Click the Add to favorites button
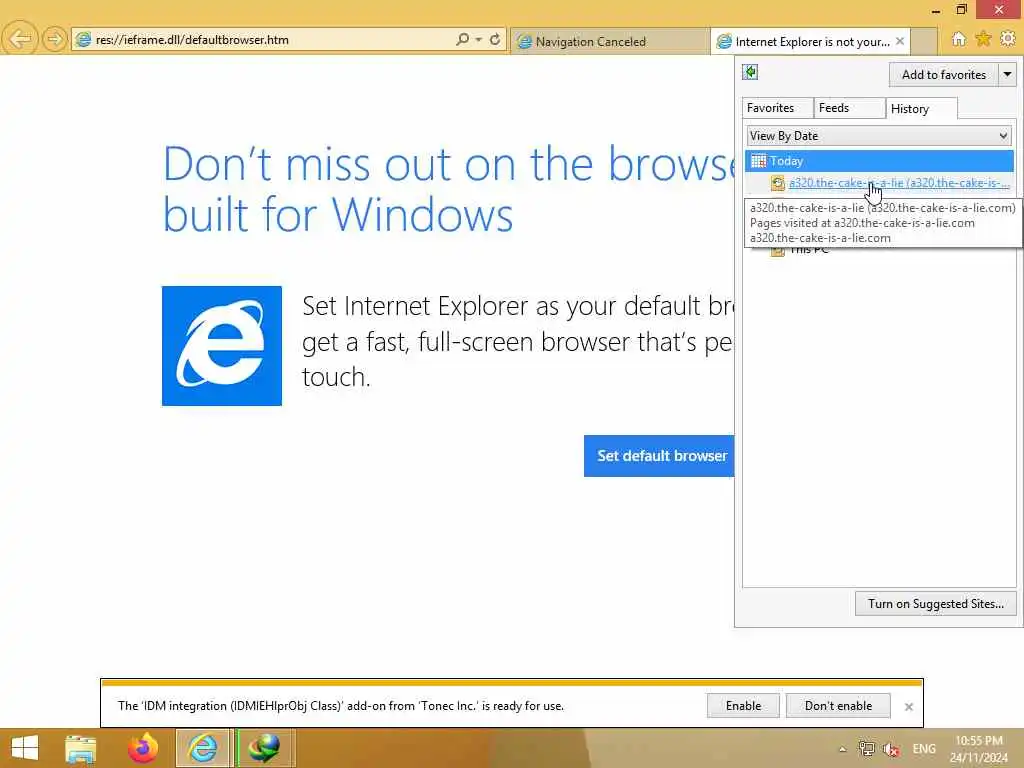This screenshot has width=1024, height=768. [944, 74]
